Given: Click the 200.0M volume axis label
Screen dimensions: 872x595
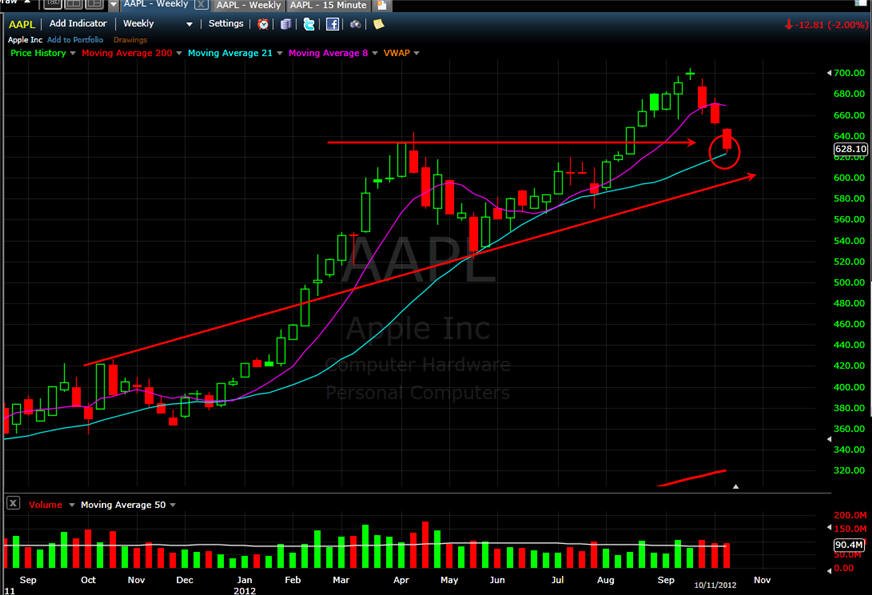Looking at the screenshot, I should [x=850, y=515].
